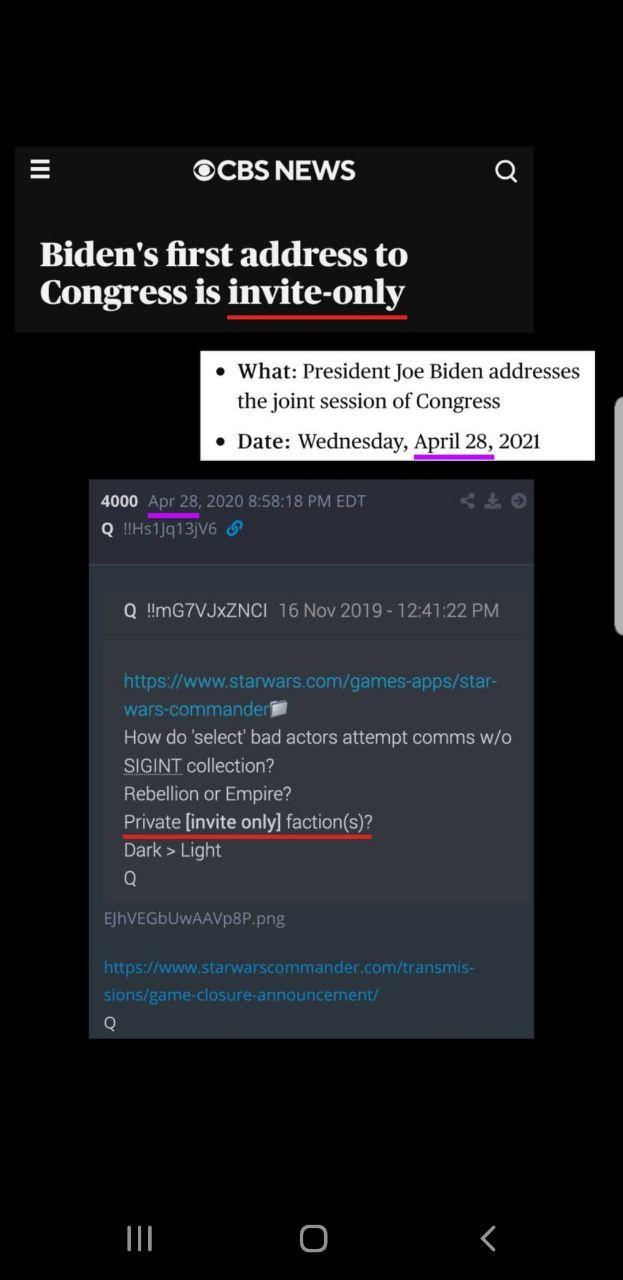Go to next post with arrow icon
This screenshot has height=1280, width=623.
tap(518, 500)
